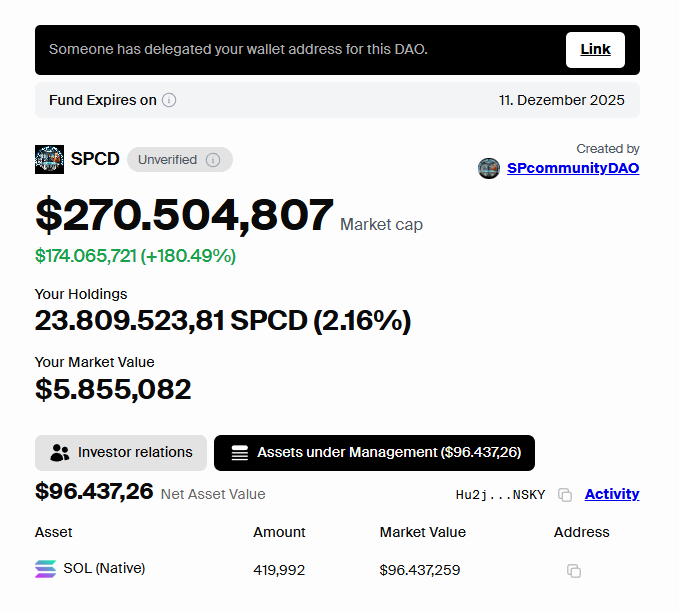The image size is (679, 611).
Task: Click the Hu2j...NSKY address text
Action: pyautogui.click(x=500, y=495)
